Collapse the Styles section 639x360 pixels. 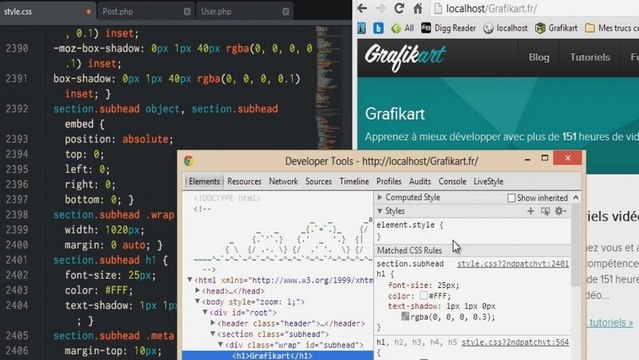tap(380, 211)
